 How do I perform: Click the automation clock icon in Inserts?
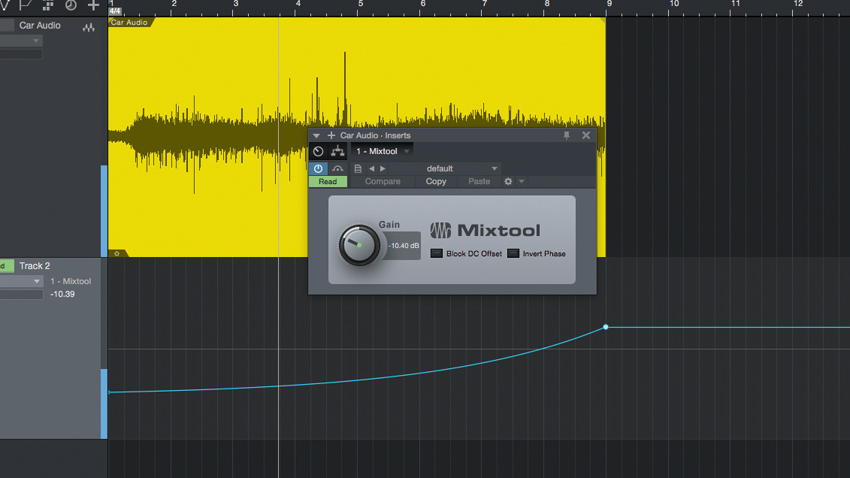[x=318, y=151]
